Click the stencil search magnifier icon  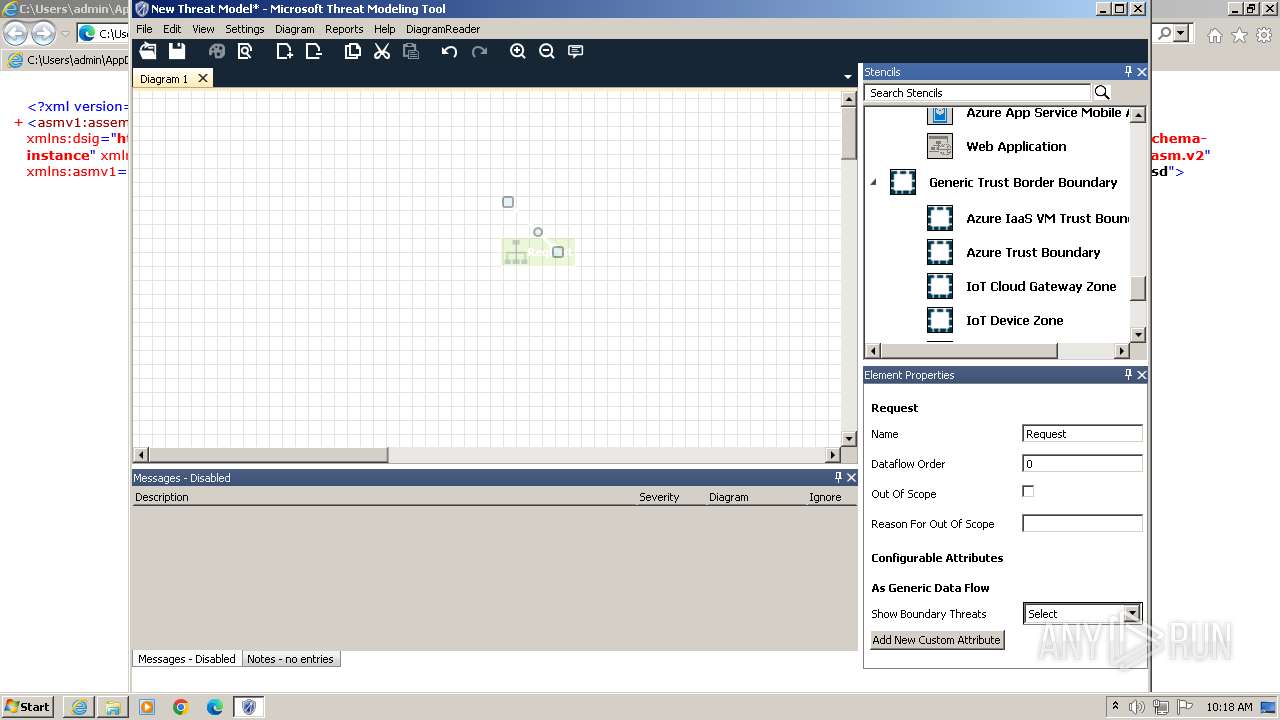coord(1102,92)
